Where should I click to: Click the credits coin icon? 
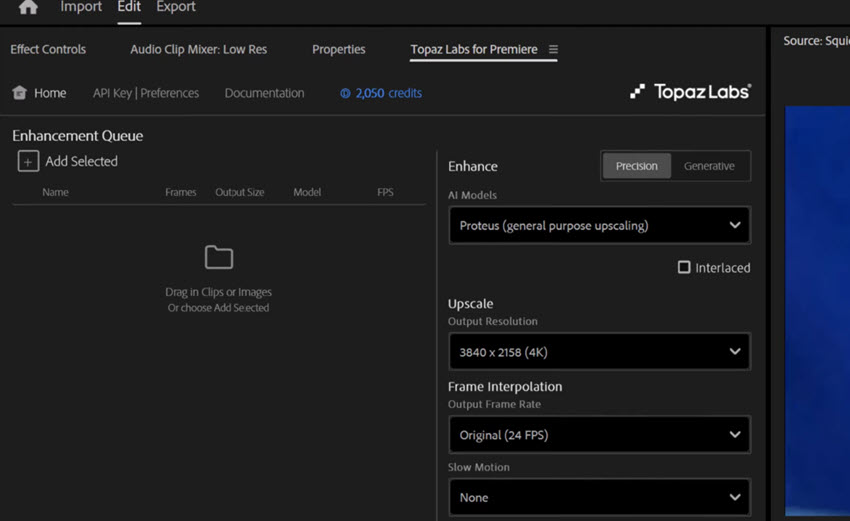tap(345, 93)
